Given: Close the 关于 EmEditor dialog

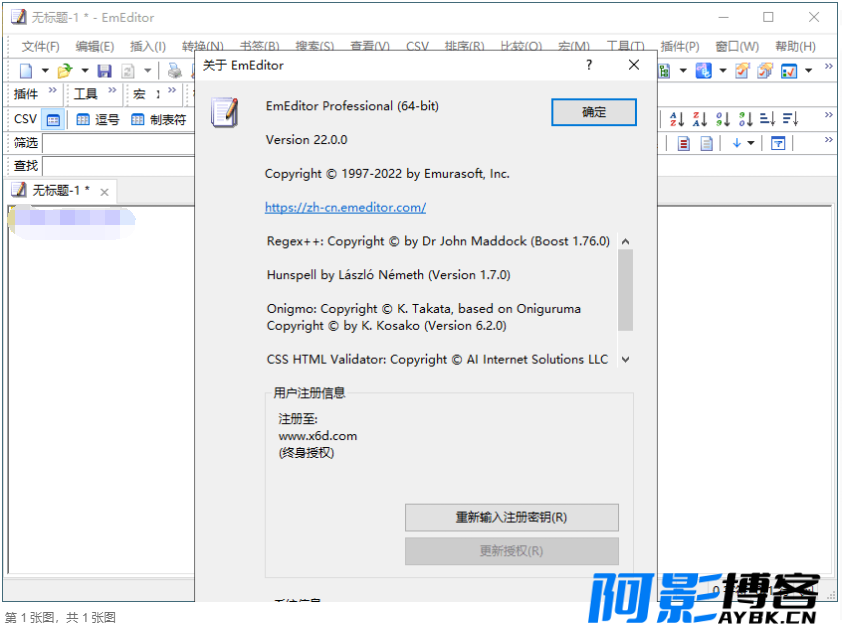Looking at the screenshot, I should pyautogui.click(x=634, y=65).
